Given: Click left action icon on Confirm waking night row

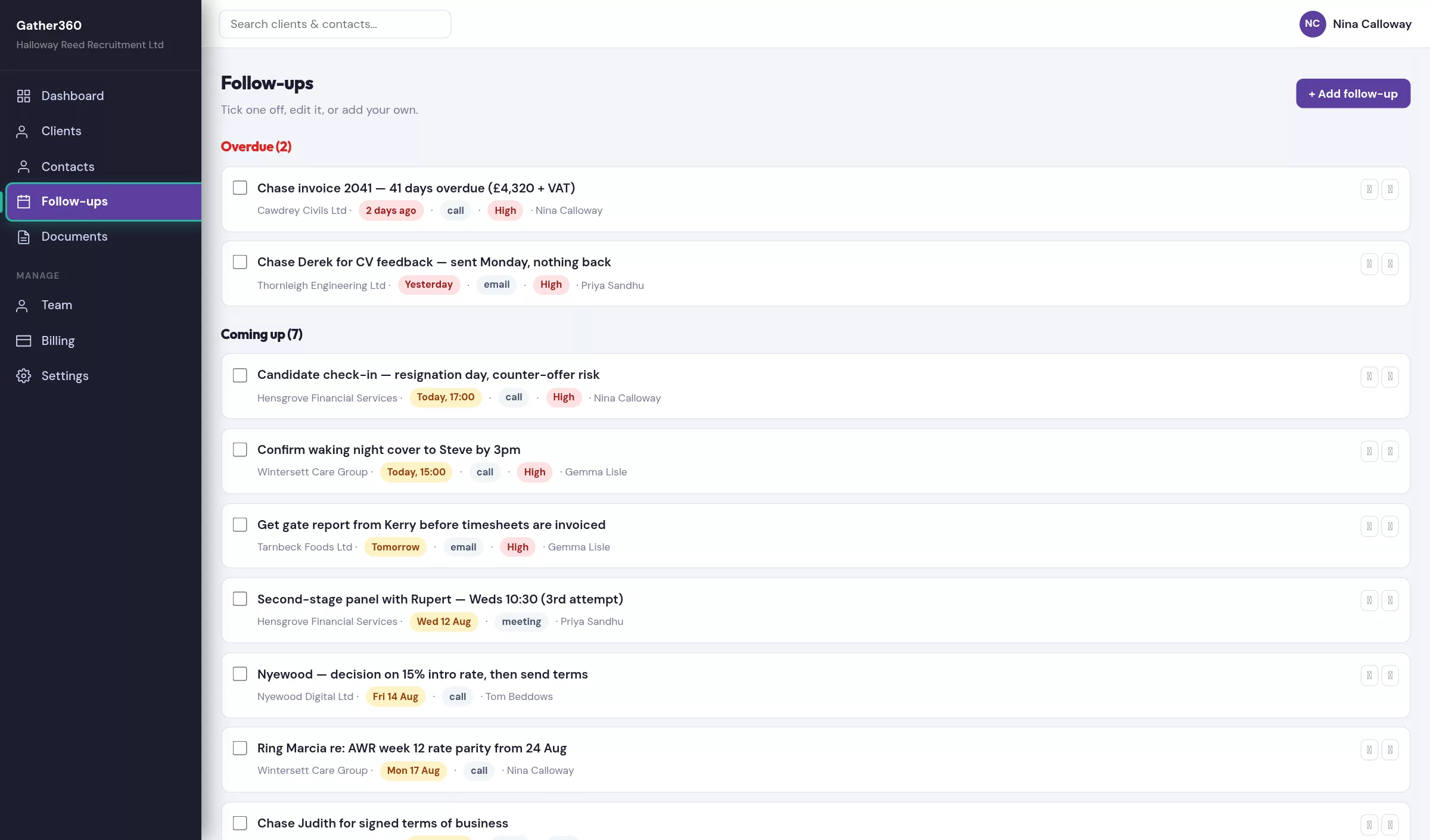Looking at the screenshot, I should point(1369,452).
